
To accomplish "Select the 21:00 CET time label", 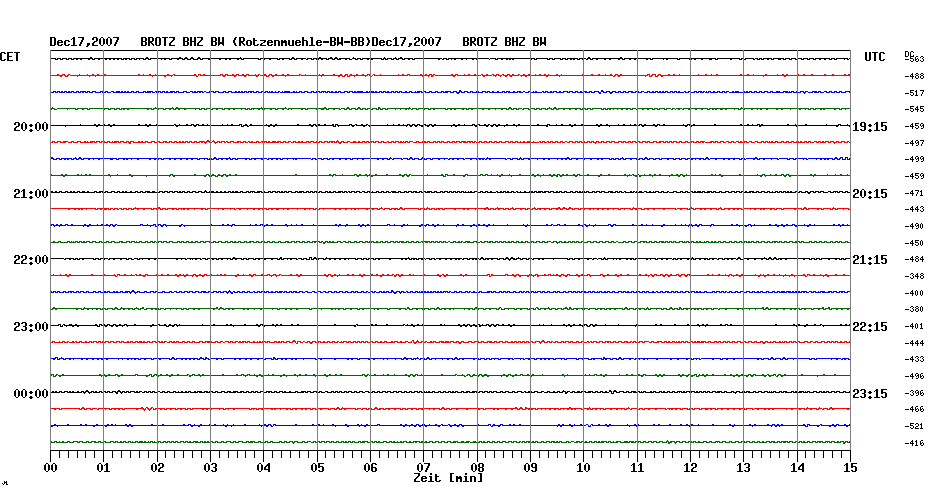I will click(x=31, y=193).
